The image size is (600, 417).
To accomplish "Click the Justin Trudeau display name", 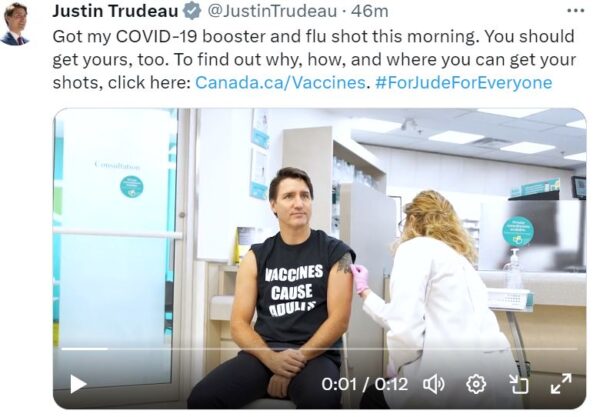I will [115, 11].
